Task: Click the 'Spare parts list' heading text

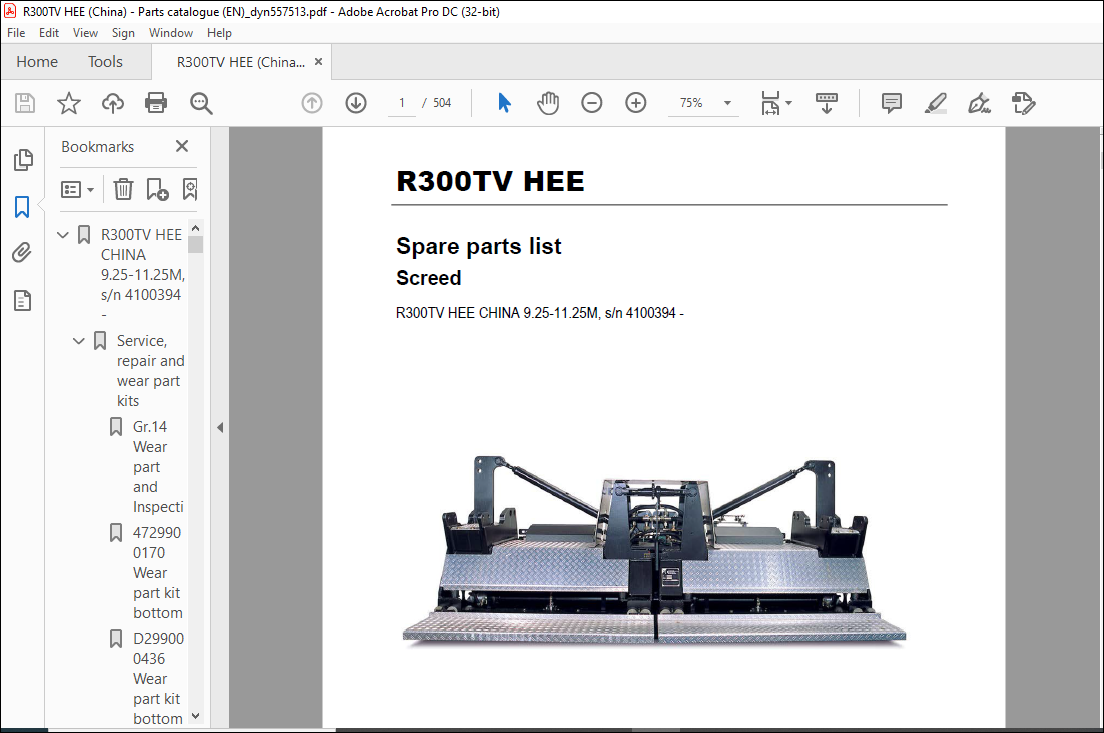Action: [x=479, y=246]
